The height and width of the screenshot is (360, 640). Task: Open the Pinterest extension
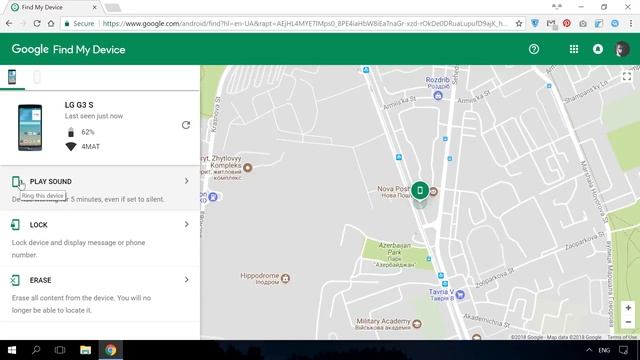(x=567, y=24)
